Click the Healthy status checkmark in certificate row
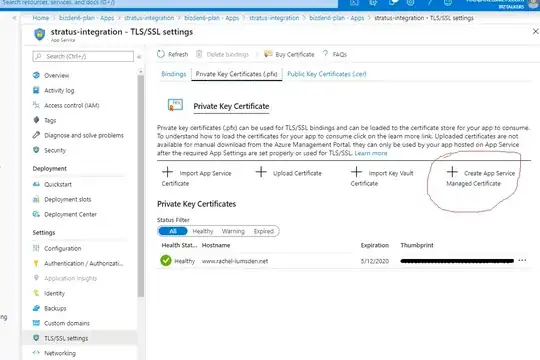The height and width of the screenshot is (360, 540). click(x=166, y=260)
